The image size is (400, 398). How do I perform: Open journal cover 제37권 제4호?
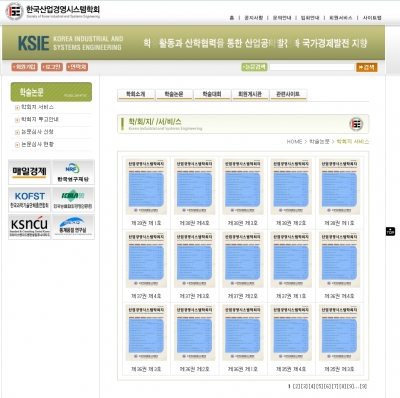click(146, 260)
